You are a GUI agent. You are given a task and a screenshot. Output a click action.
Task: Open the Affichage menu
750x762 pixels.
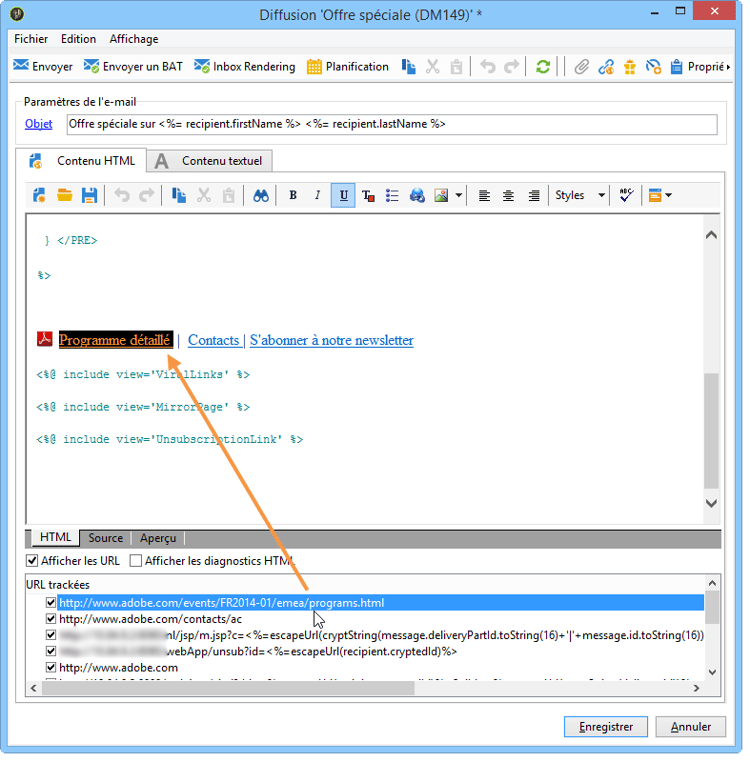pyautogui.click(x=134, y=39)
